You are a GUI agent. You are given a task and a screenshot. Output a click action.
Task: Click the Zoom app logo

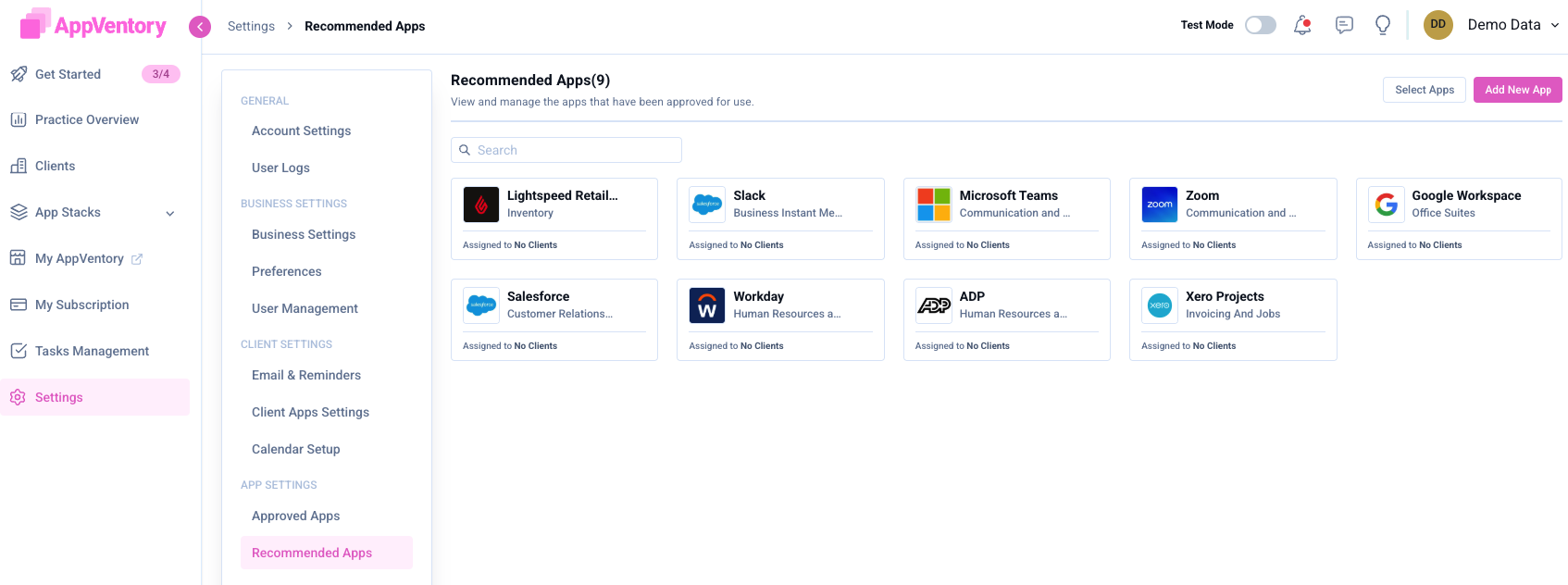1160,205
